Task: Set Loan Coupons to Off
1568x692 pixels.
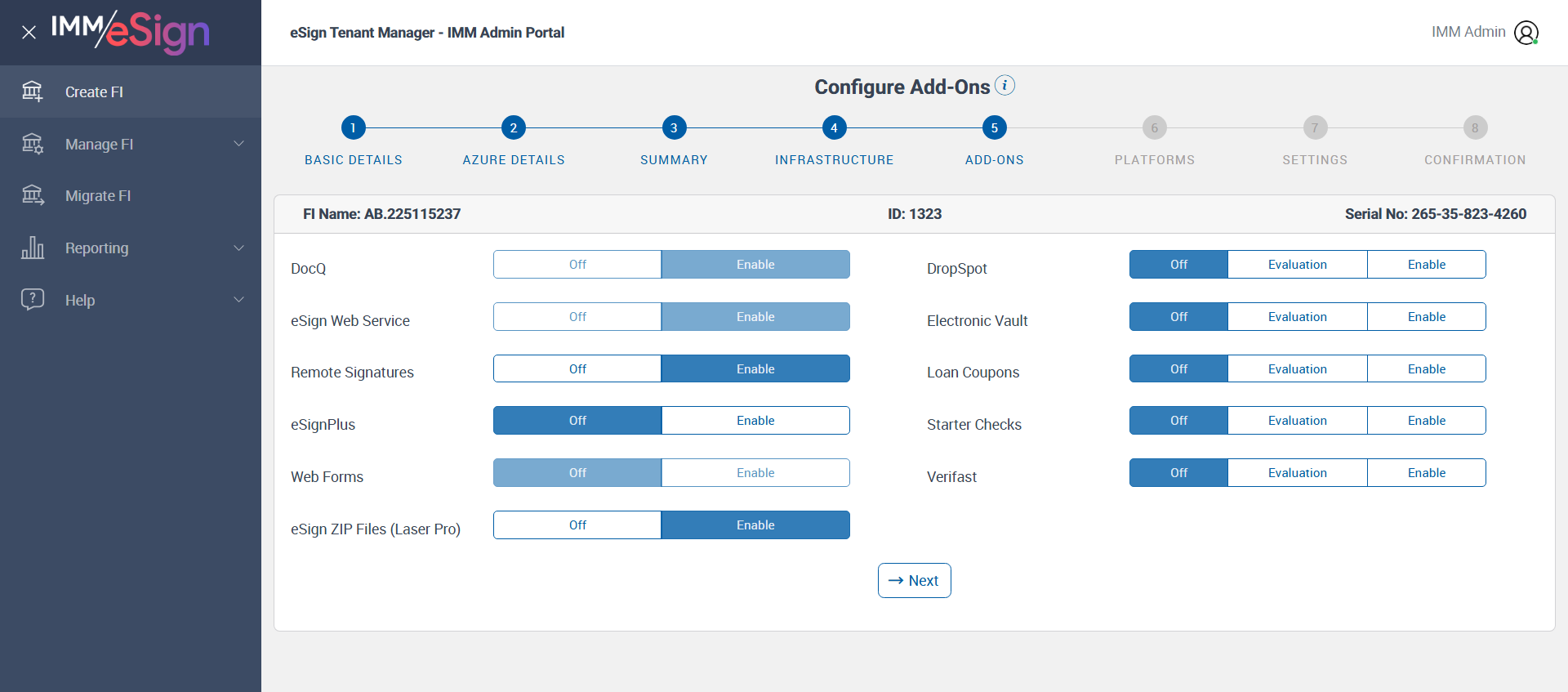Action: [1178, 369]
